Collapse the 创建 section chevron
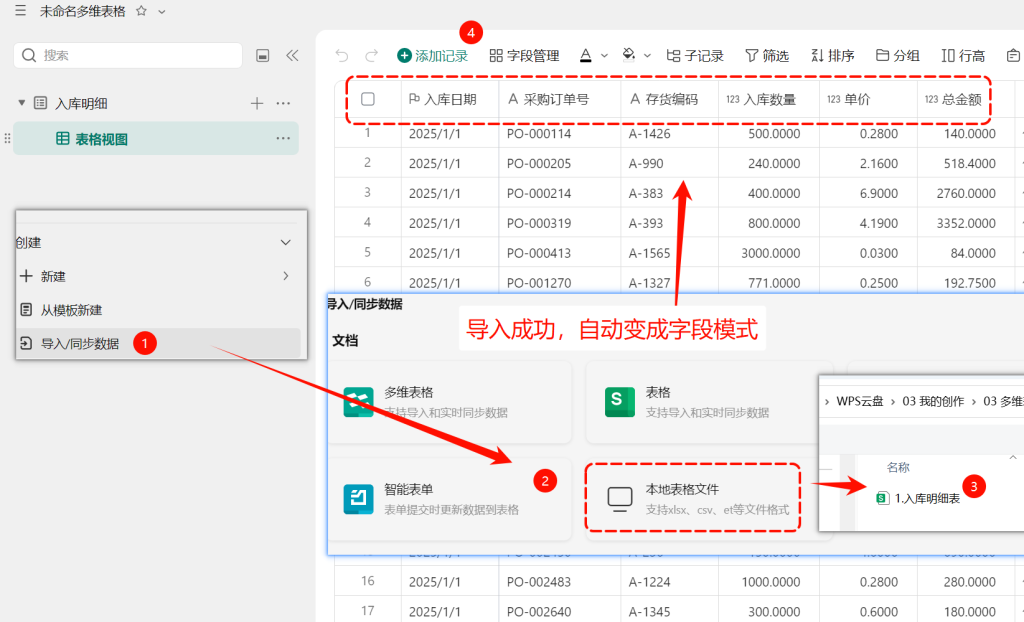This screenshot has width=1024, height=622. click(285, 242)
